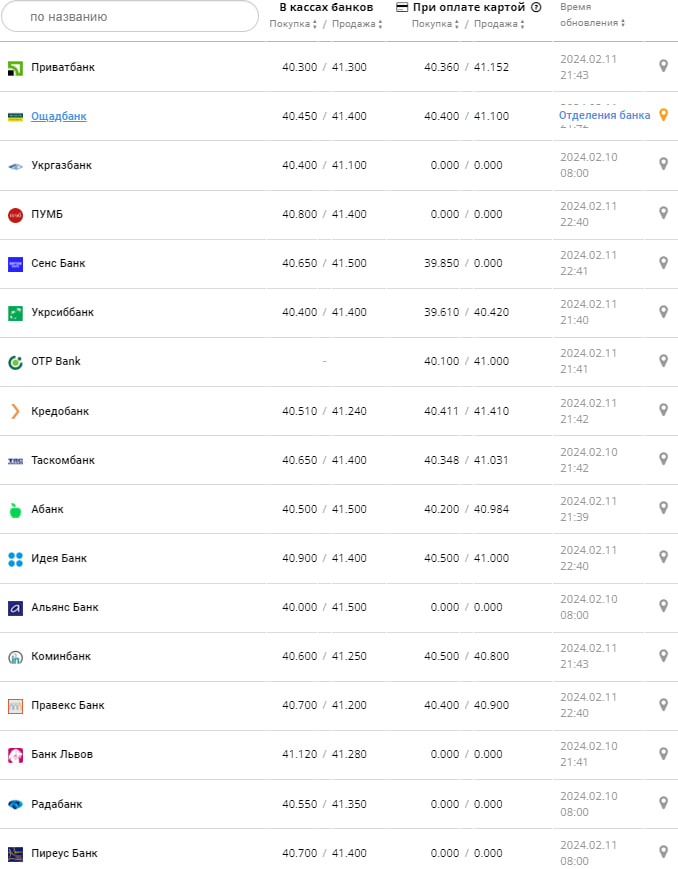678x869 pixels.
Task: Open map pin for Банк Львов
Action: coord(662,753)
